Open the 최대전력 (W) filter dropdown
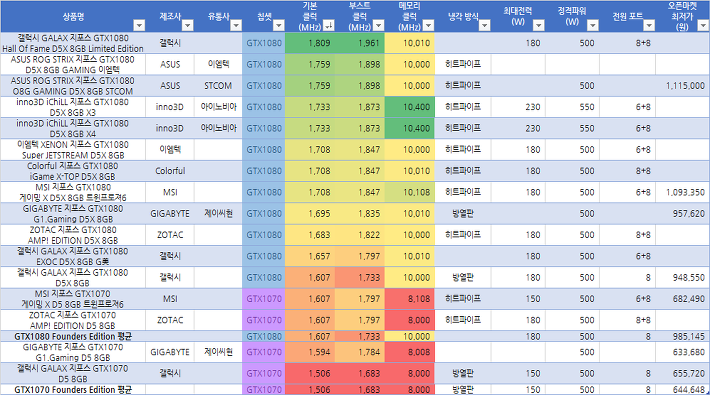Screen dimensions: 710x395 538,25
